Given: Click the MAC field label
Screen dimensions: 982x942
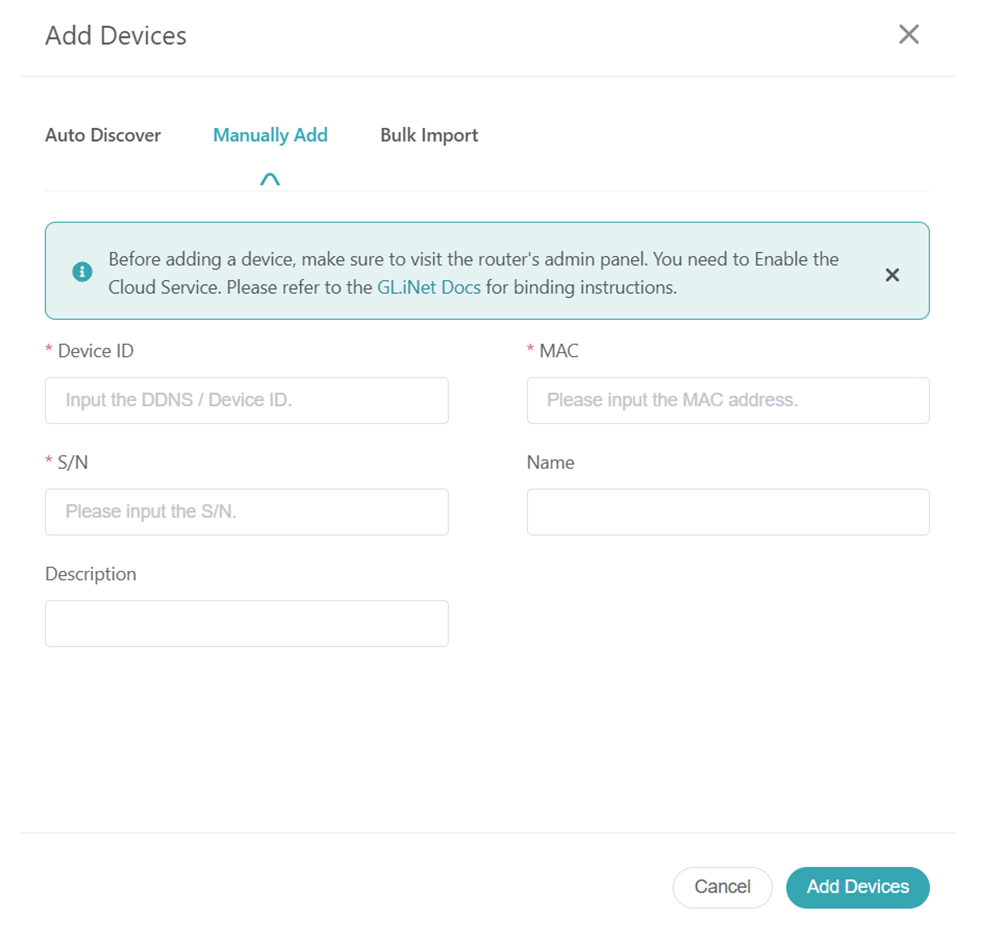Looking at the screenshot, I should [x=558, y=351].
